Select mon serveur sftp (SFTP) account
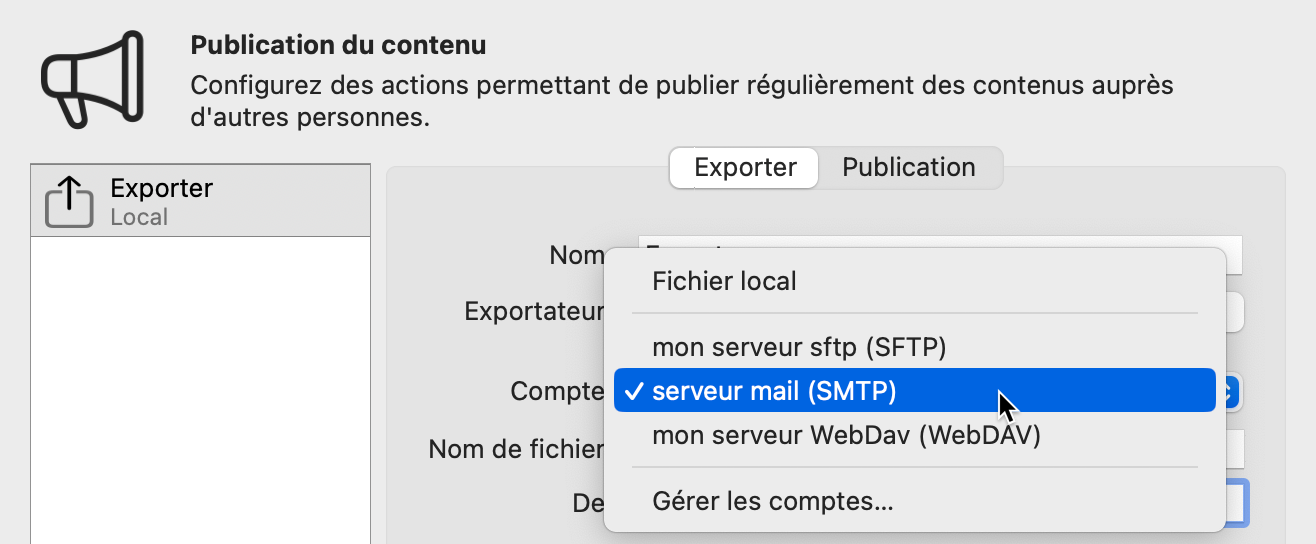 click(798, 347)
